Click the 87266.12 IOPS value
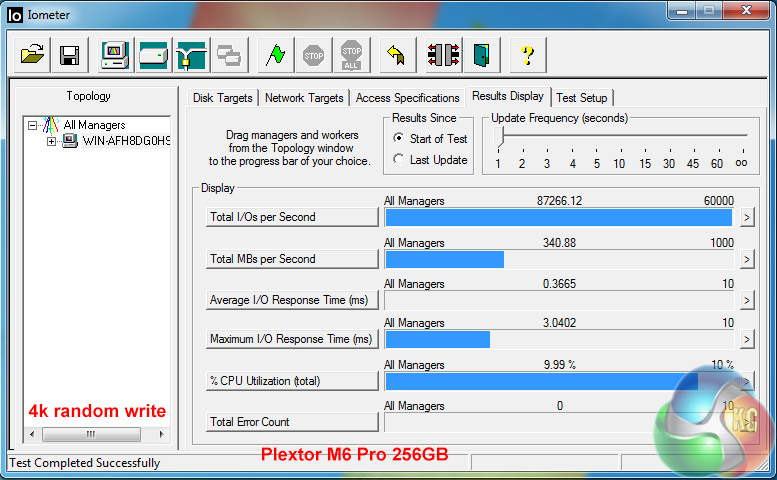 [x=559, y=201]
